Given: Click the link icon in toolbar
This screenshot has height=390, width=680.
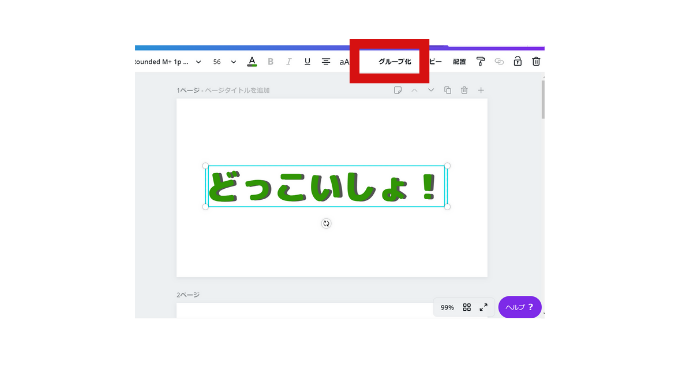Looking at the screenshot, I should [x=499, y=62].
